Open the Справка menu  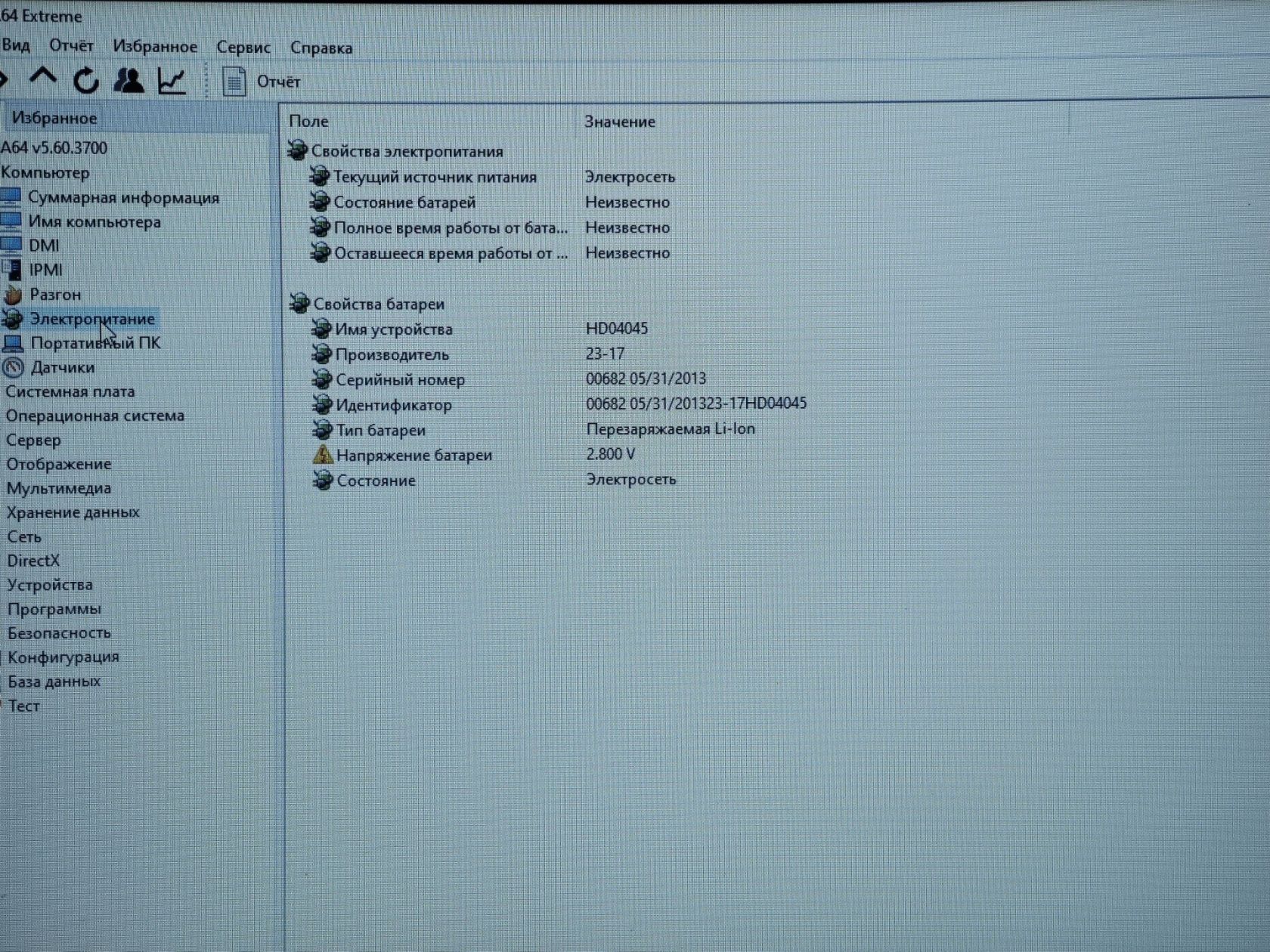point(321,48)
